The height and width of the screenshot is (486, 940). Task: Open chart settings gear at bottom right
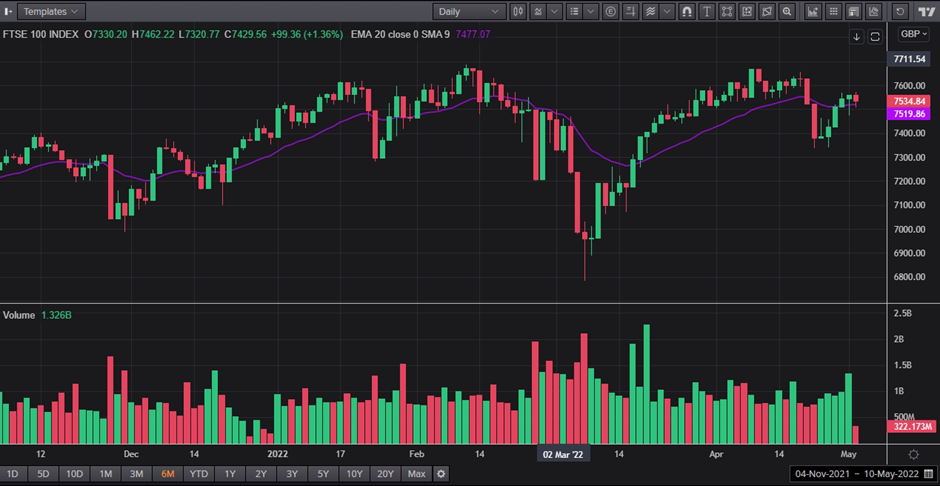tap(913, 454)
